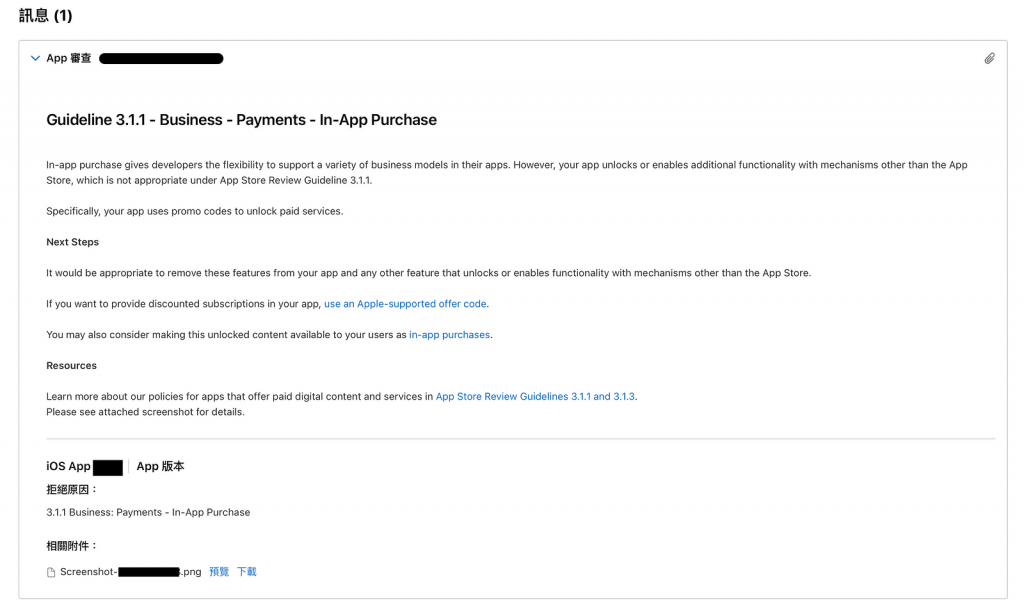Click the iOS App label

point(68,467)
